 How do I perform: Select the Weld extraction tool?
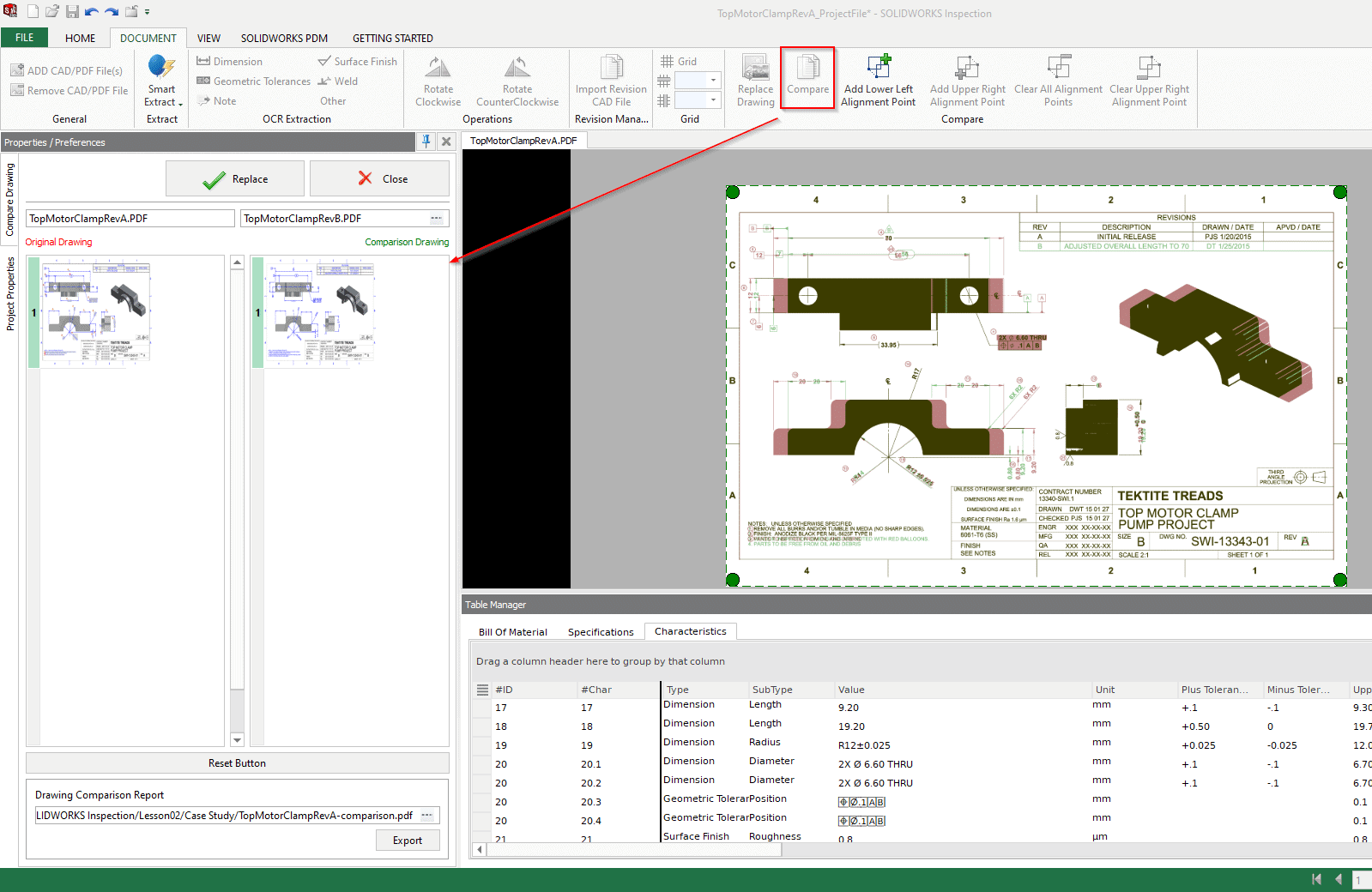(x=338, y=81)
